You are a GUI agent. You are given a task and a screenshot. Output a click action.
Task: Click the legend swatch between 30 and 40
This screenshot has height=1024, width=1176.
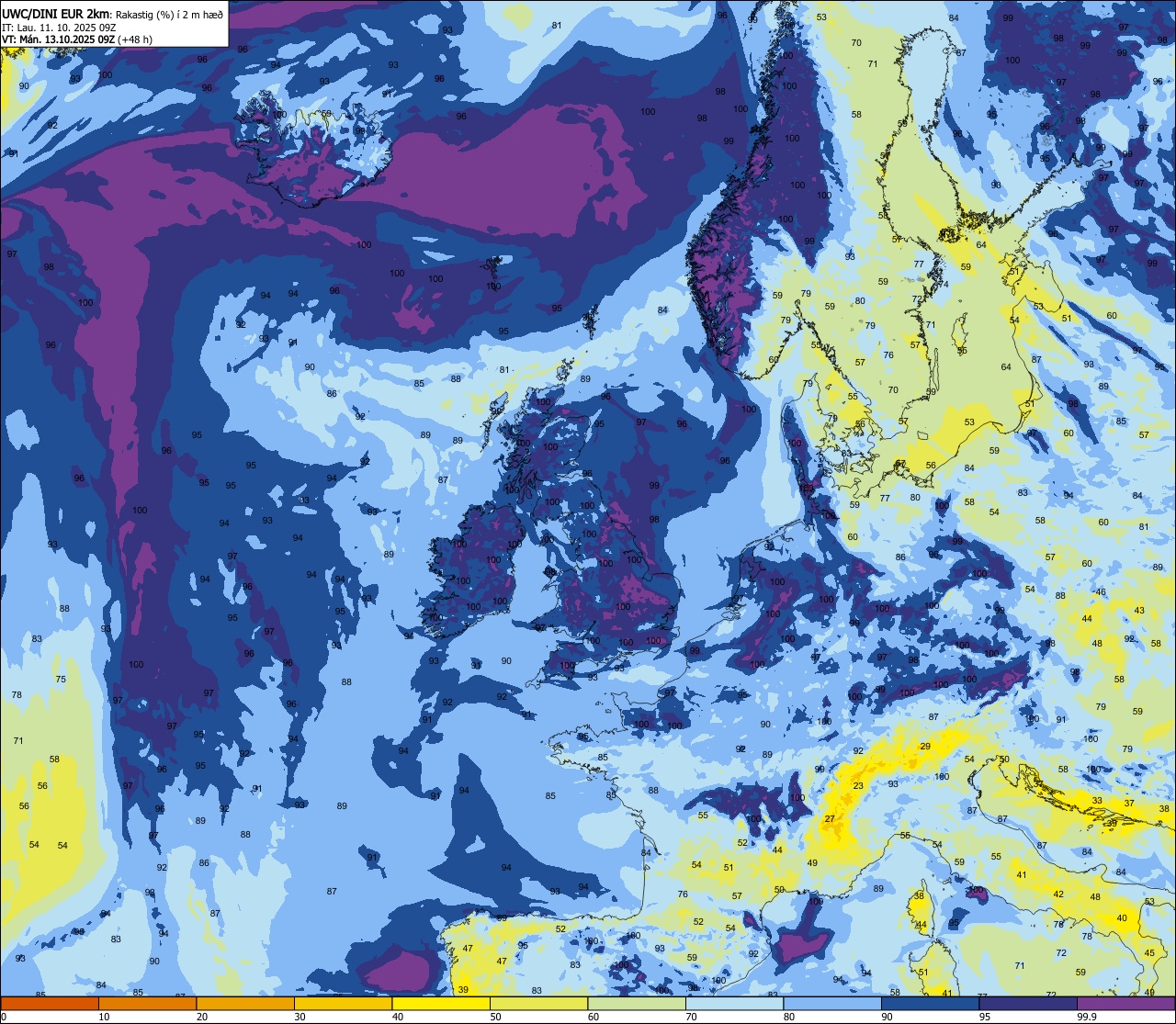(343, 1003)
